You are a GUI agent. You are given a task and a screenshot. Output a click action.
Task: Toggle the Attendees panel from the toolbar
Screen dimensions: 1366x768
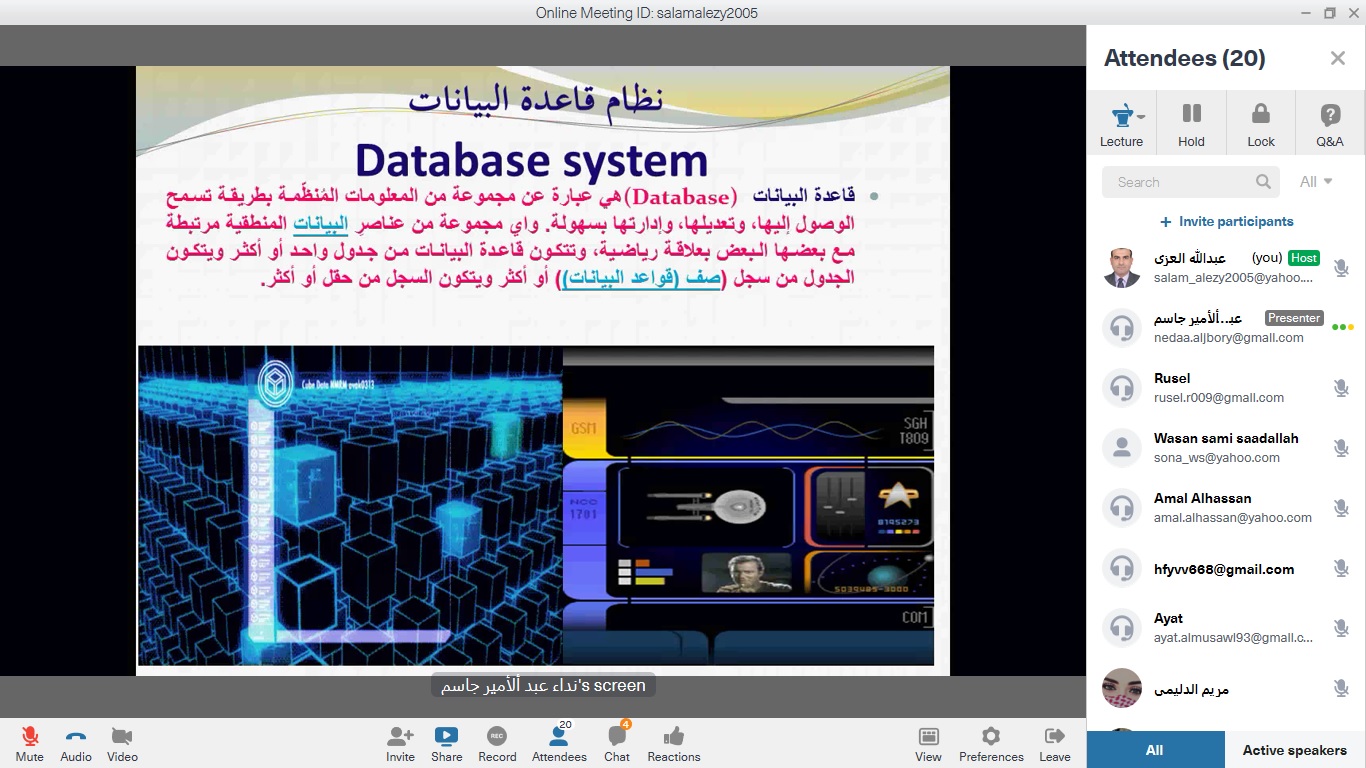point(559,744)
